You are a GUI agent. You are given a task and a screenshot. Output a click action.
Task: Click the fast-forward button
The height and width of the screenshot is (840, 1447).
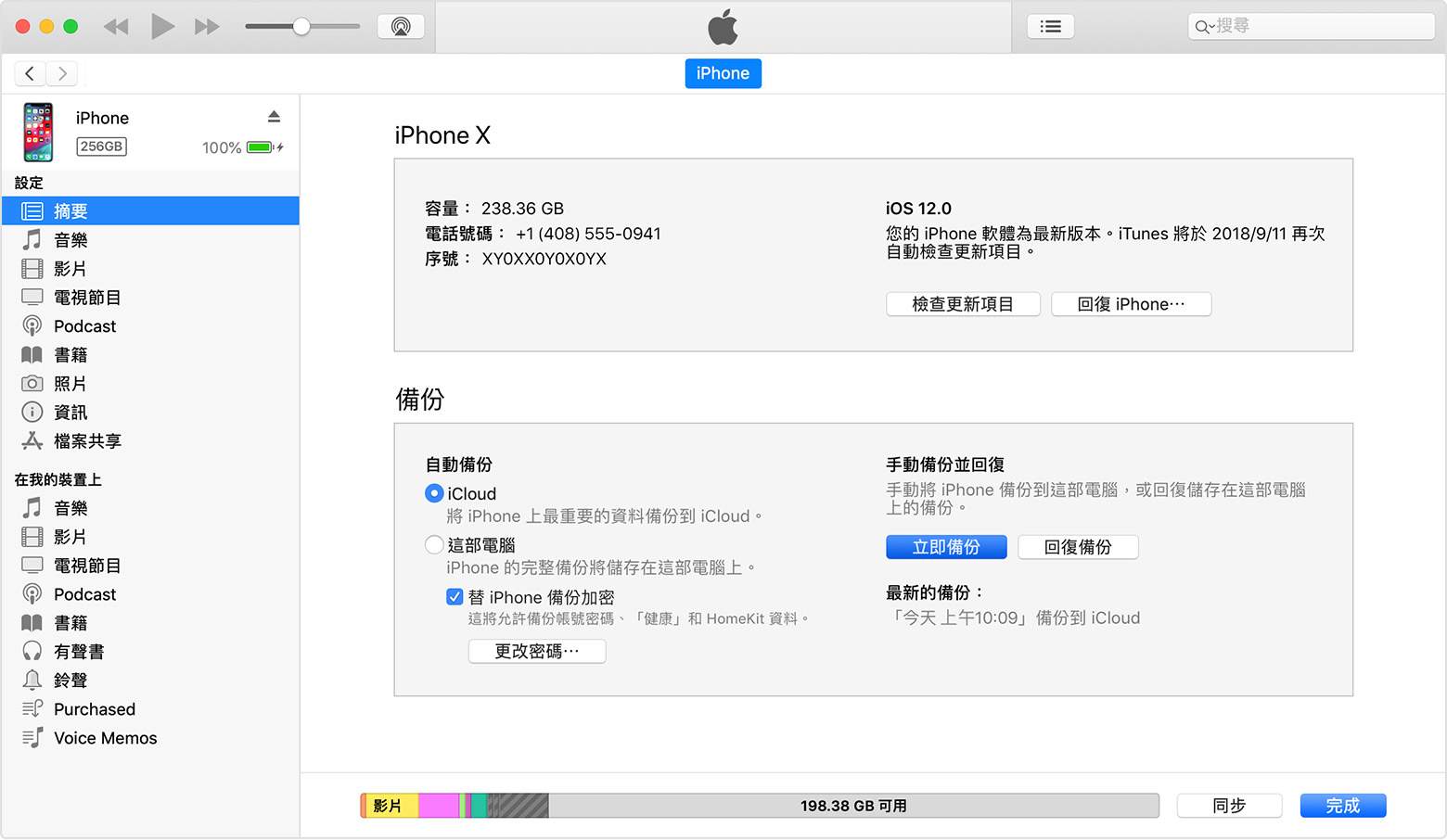[207, 27]
